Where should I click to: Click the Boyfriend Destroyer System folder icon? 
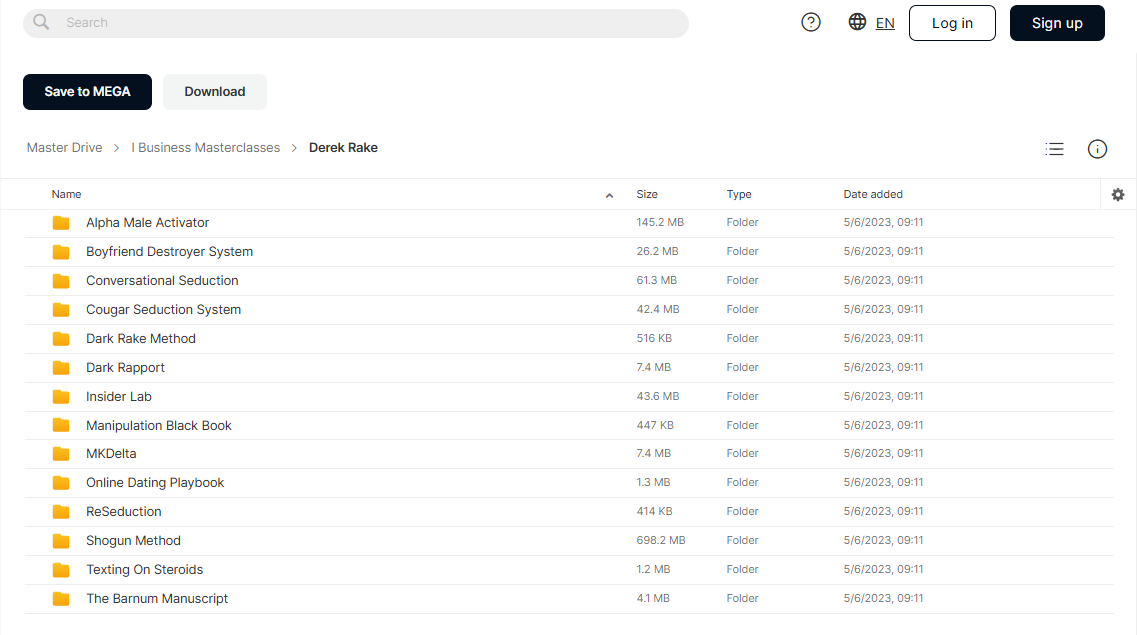click(x=61, y=252)
